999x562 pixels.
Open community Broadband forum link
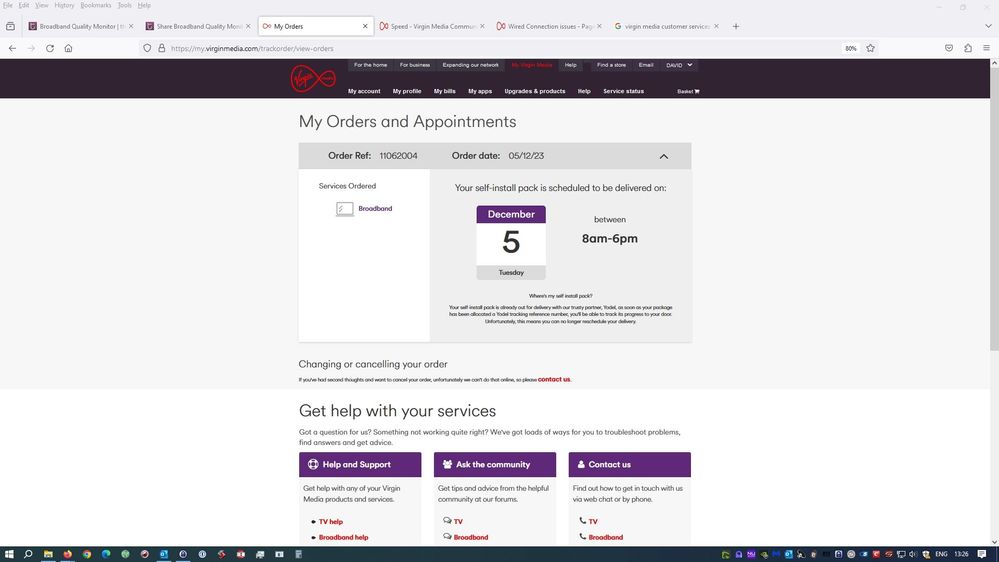470,538
